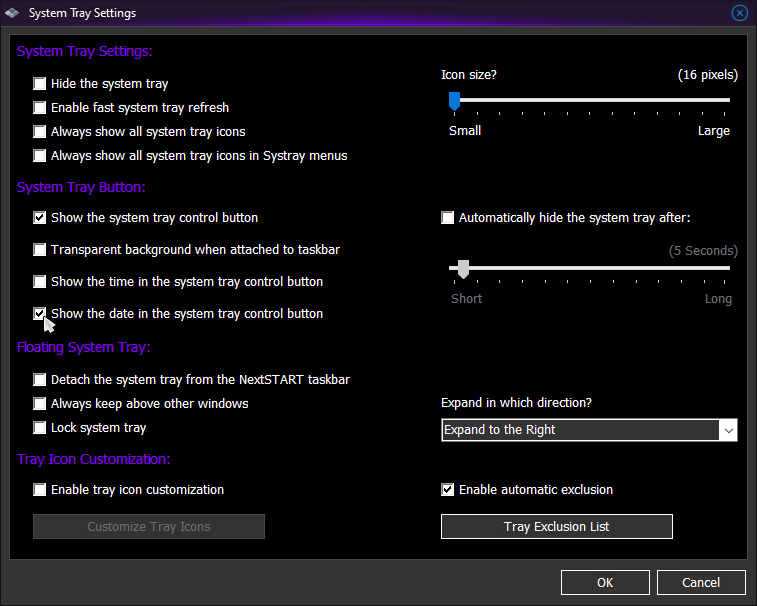Toggle Always show all system tray icons

pyautogui.click(x=40, y=132)
